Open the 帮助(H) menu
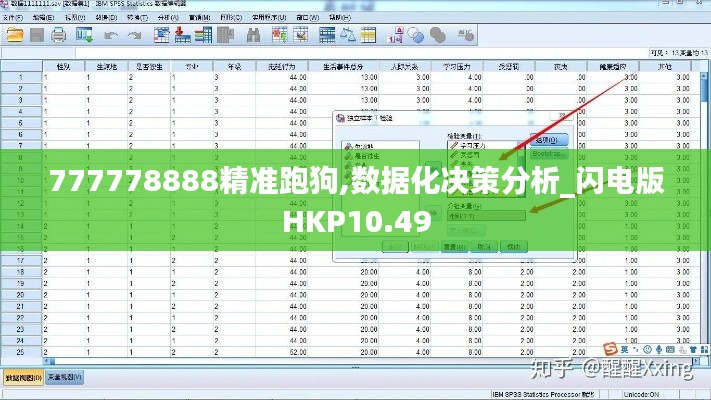711x400 pixels. (x=340, y=18)
